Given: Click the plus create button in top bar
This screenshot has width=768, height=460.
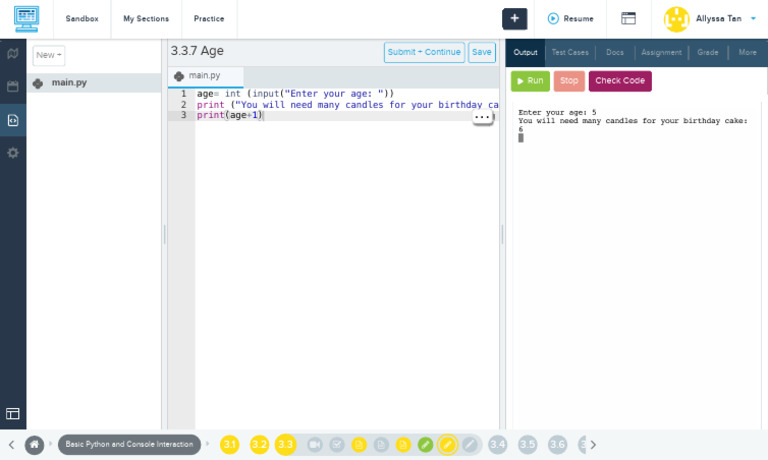Looking at the screenshot, I should pyautogui.click(x=514, y=18).
